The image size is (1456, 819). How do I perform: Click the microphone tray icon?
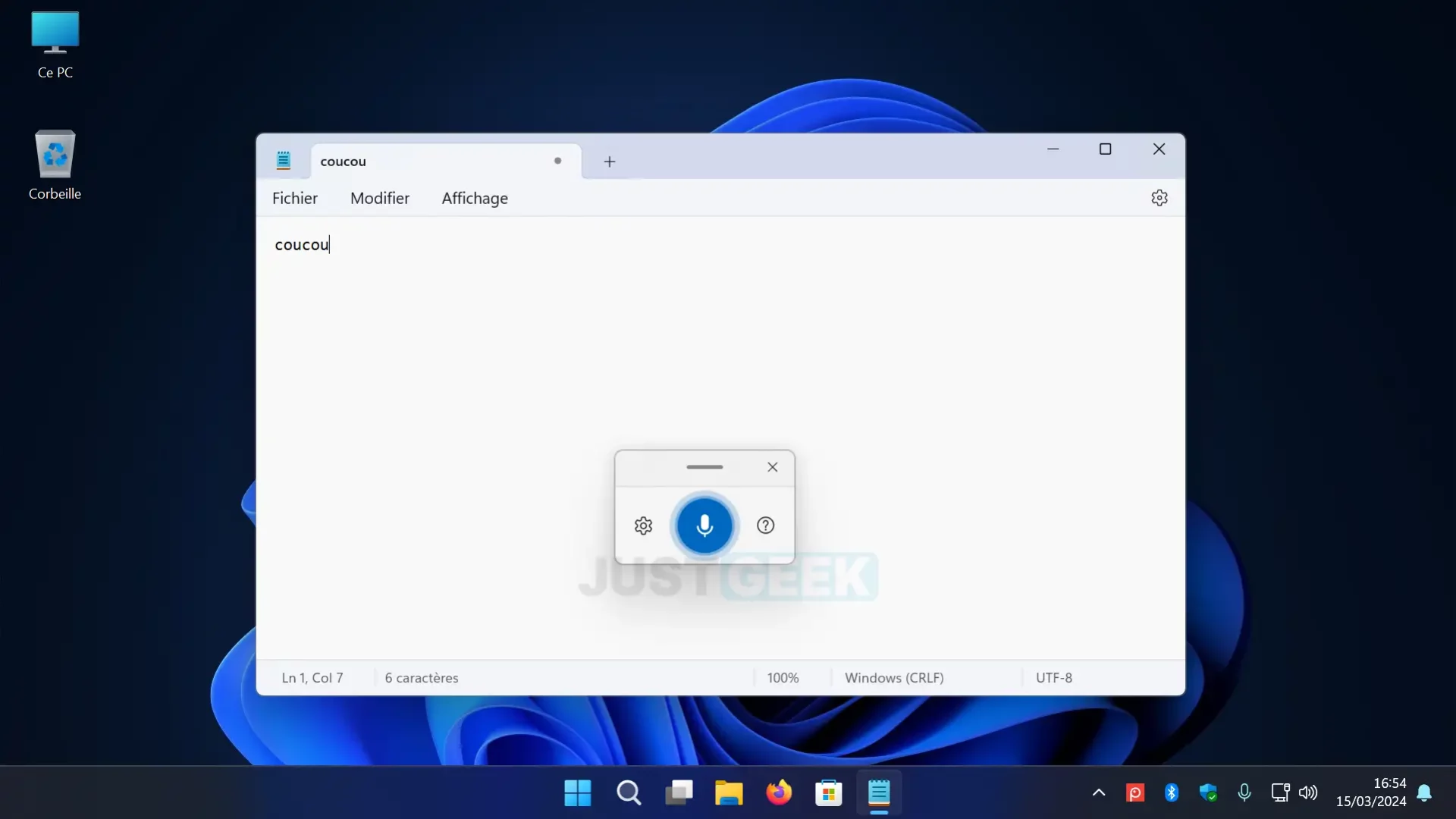pyautogui.click(x=1244, y=793)
